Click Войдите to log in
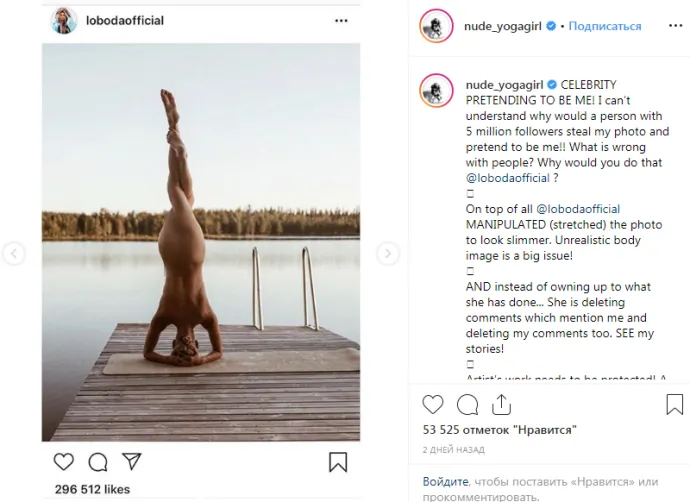Viewport: 690px width, 502px height. (445, 482)
